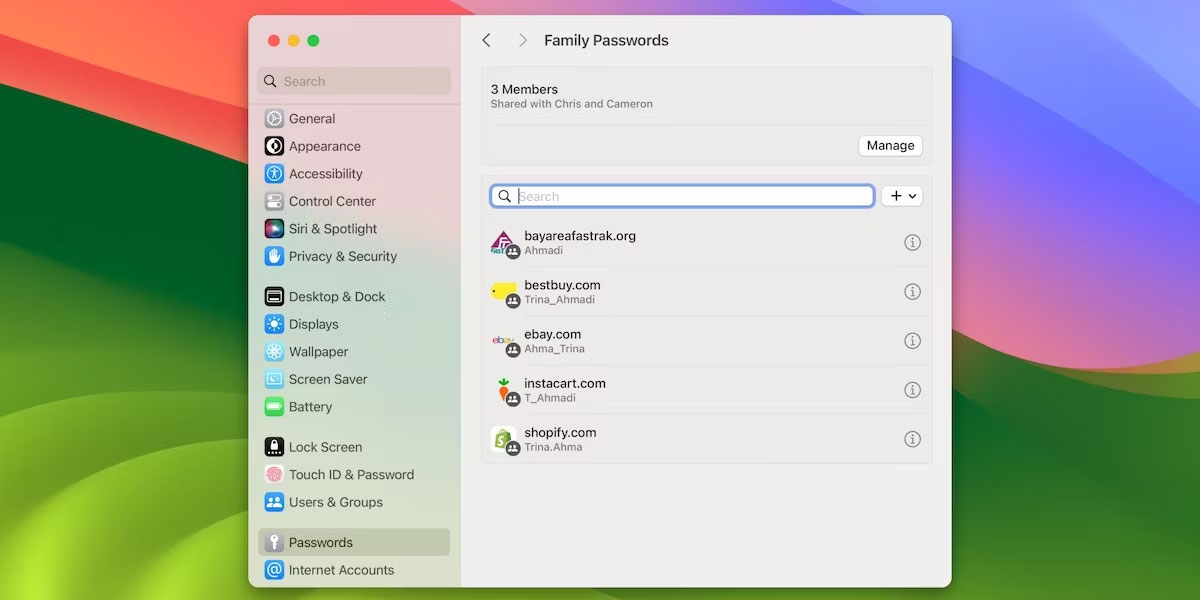Show info for bayareafastrak.org password
Image resolution: width=1200 pixels, height=600 pixels.
click(x=912, y=242)
